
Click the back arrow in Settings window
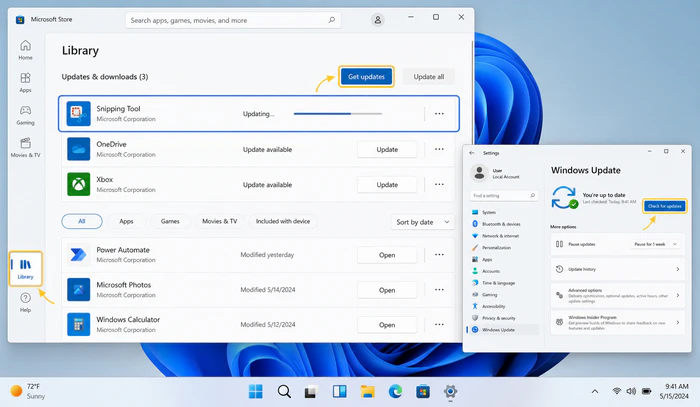tap(472, 153)
